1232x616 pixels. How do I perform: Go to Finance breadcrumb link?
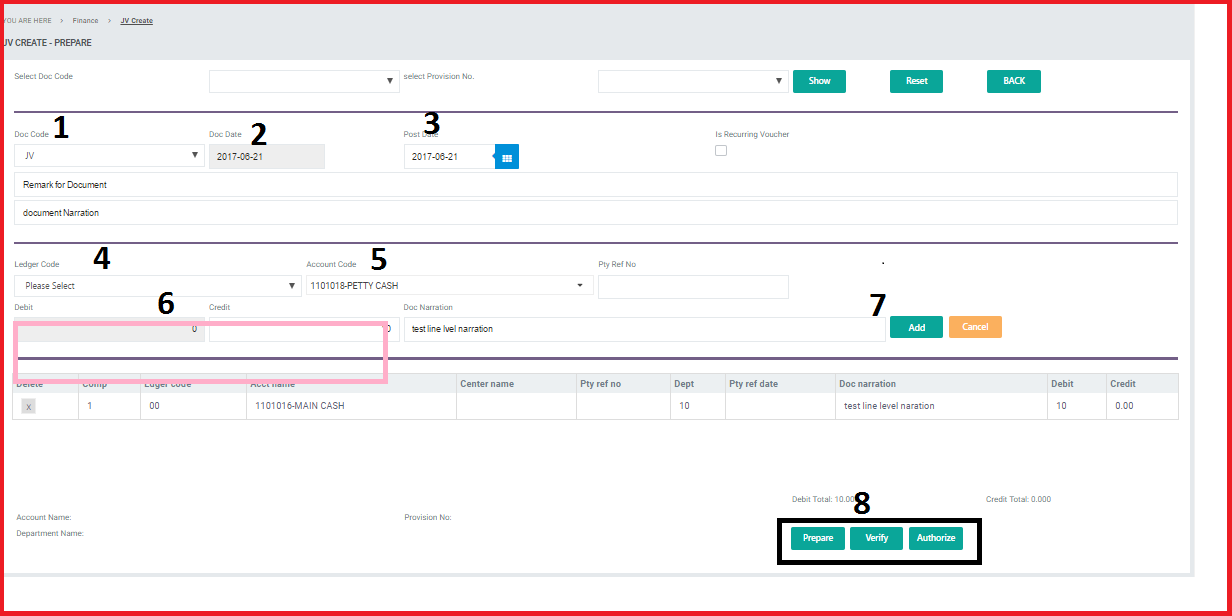[85, 20]
